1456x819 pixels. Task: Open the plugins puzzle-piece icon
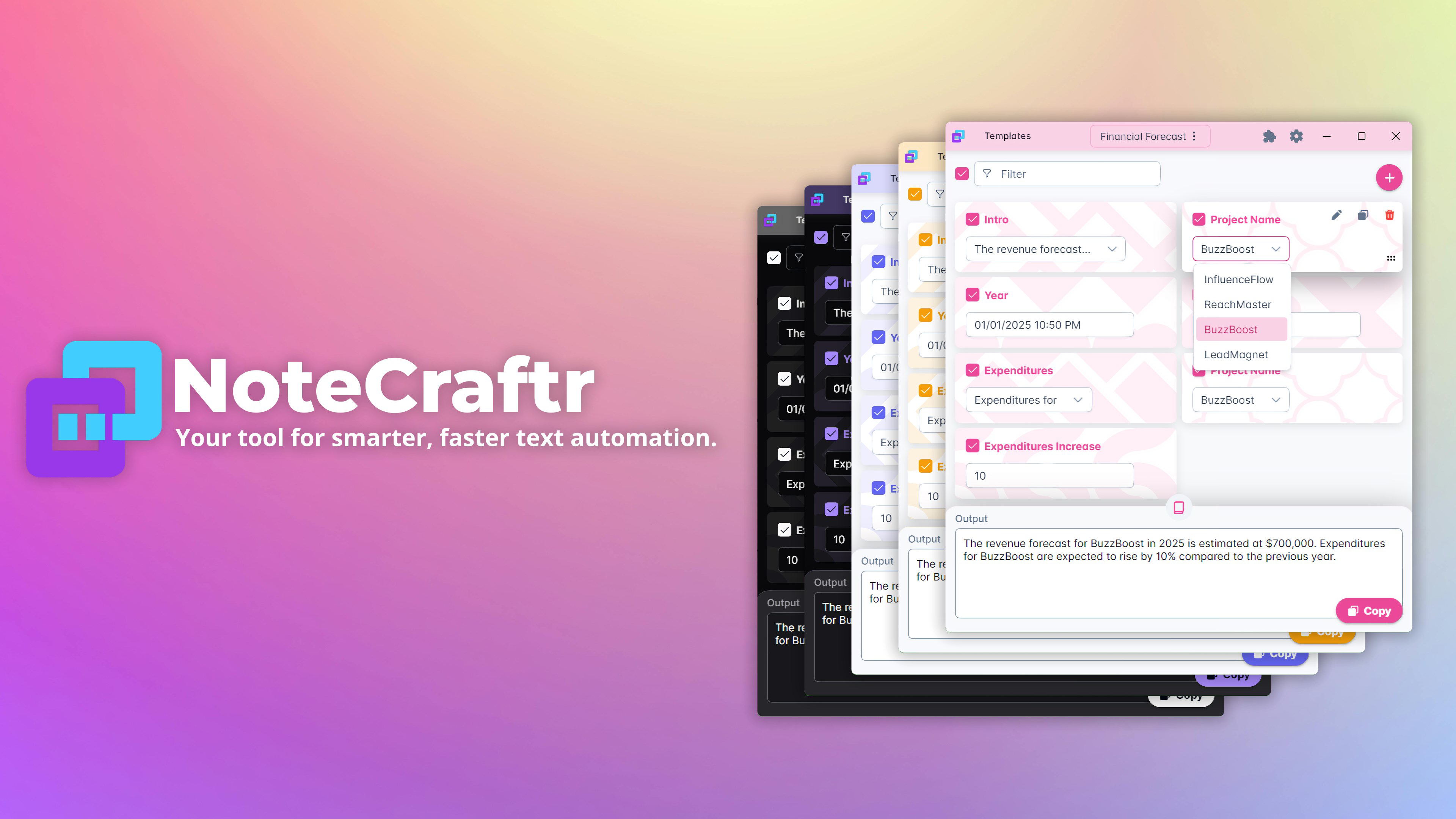coord(1269,136)
